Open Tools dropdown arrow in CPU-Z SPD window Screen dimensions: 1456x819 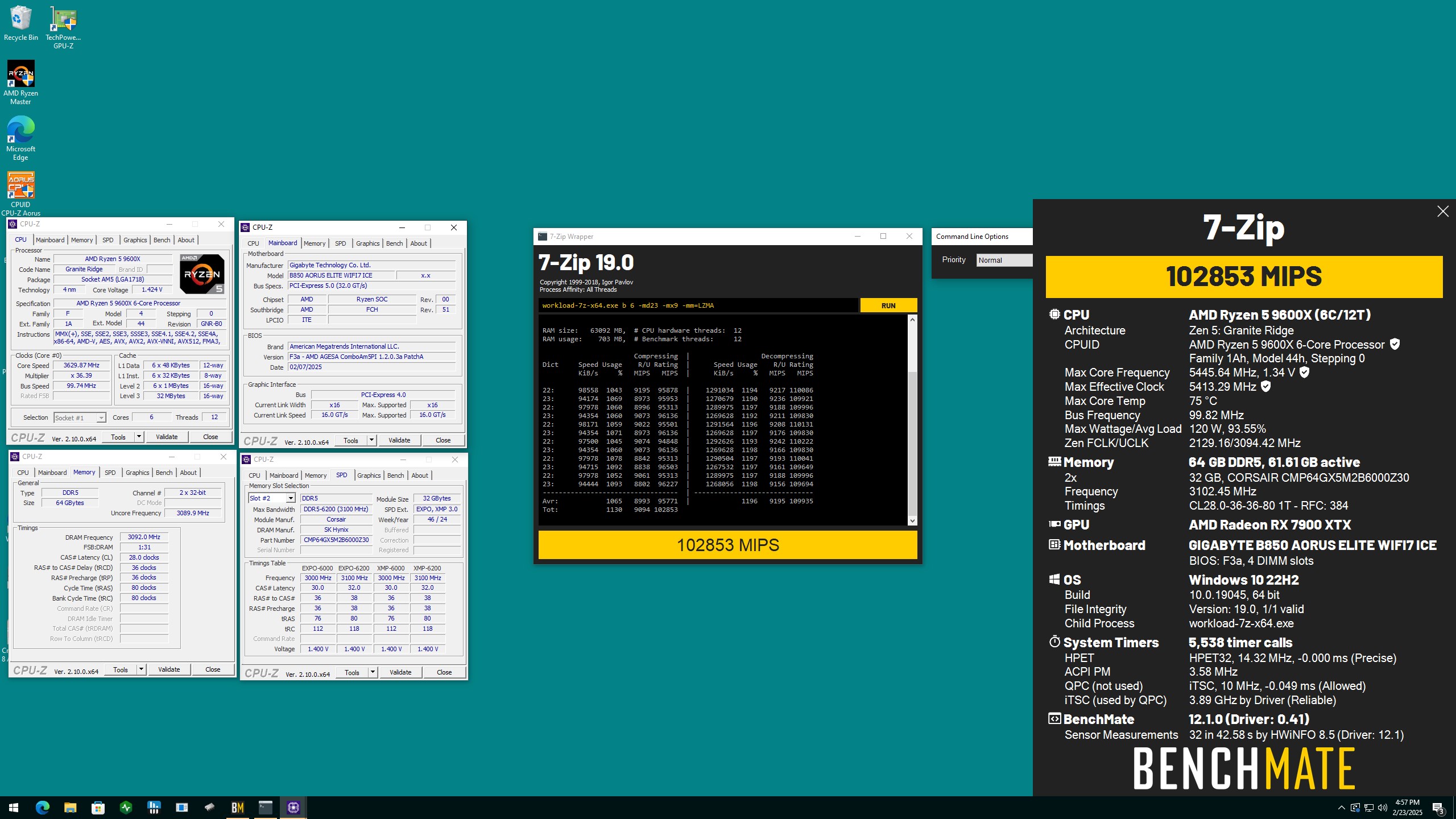pos(373,672)
